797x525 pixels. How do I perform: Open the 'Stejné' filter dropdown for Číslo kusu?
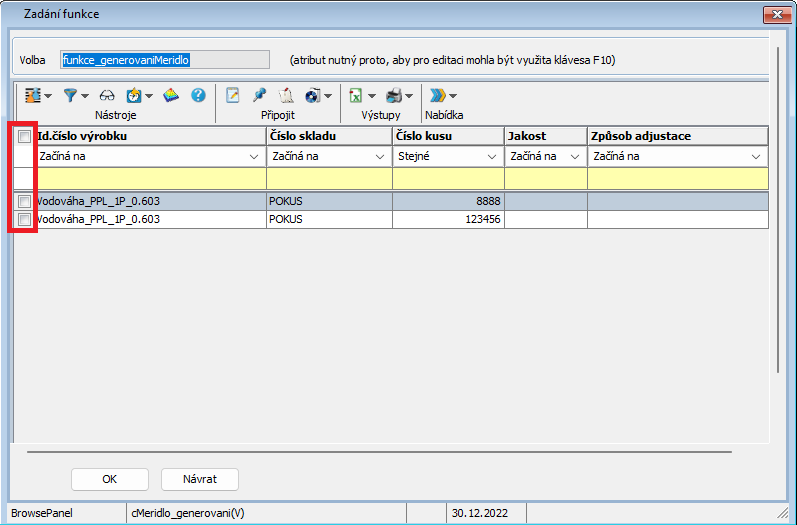click(x=491, y=157)
